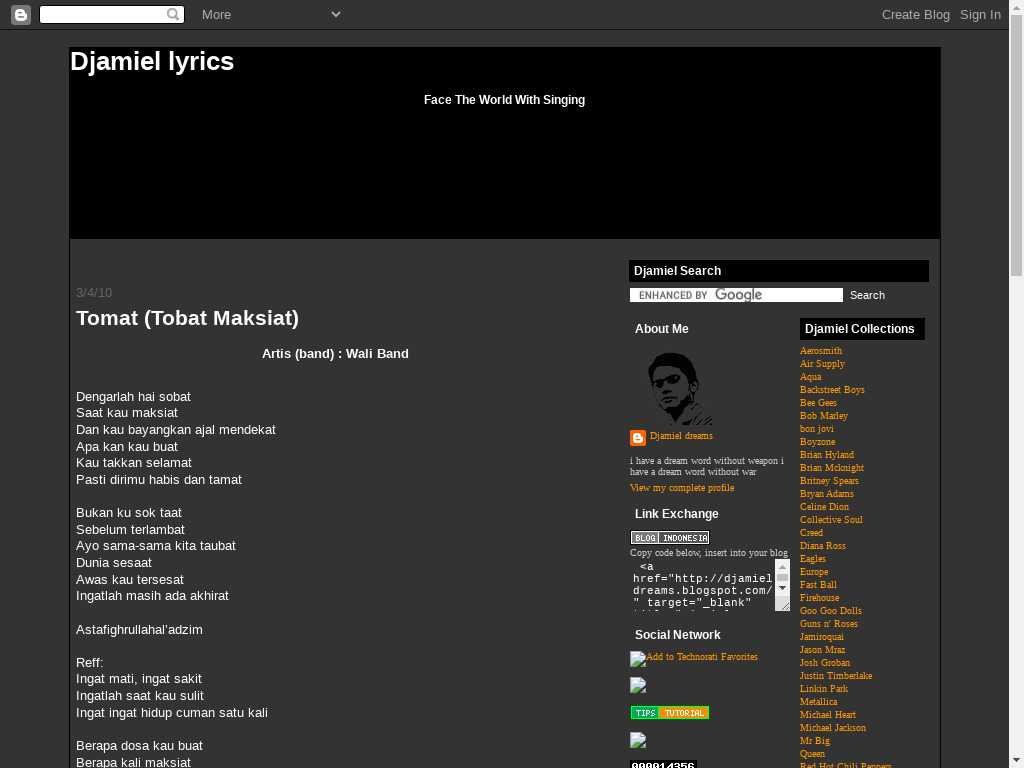Screen dimensions: 1024x768
Task: Click Create Blog in the navbar
Action: (915, 14)
